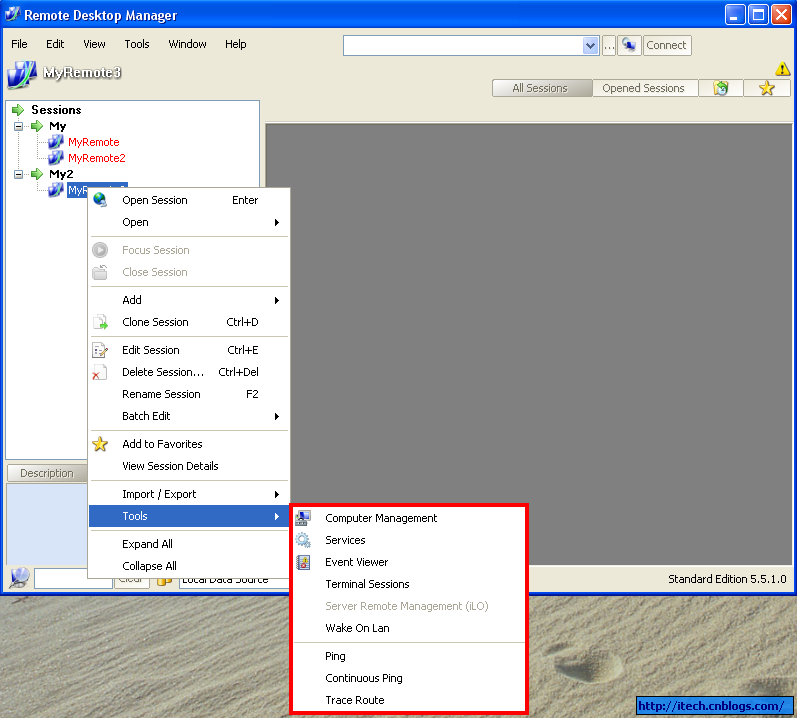Select Collapse All in context menu
797x718 pixels.
click(x=189, y=566)
